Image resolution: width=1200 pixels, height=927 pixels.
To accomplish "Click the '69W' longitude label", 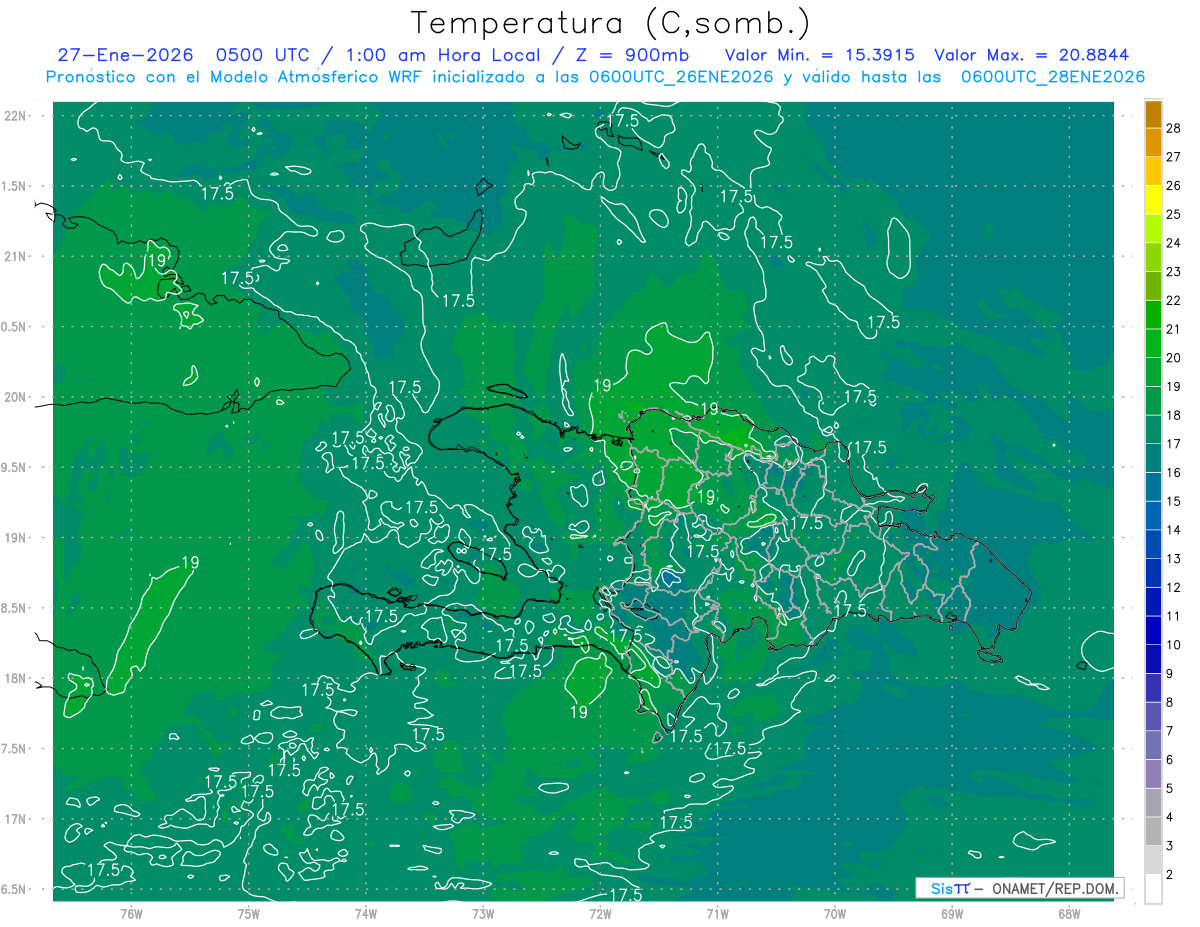I will pos(952,914).
